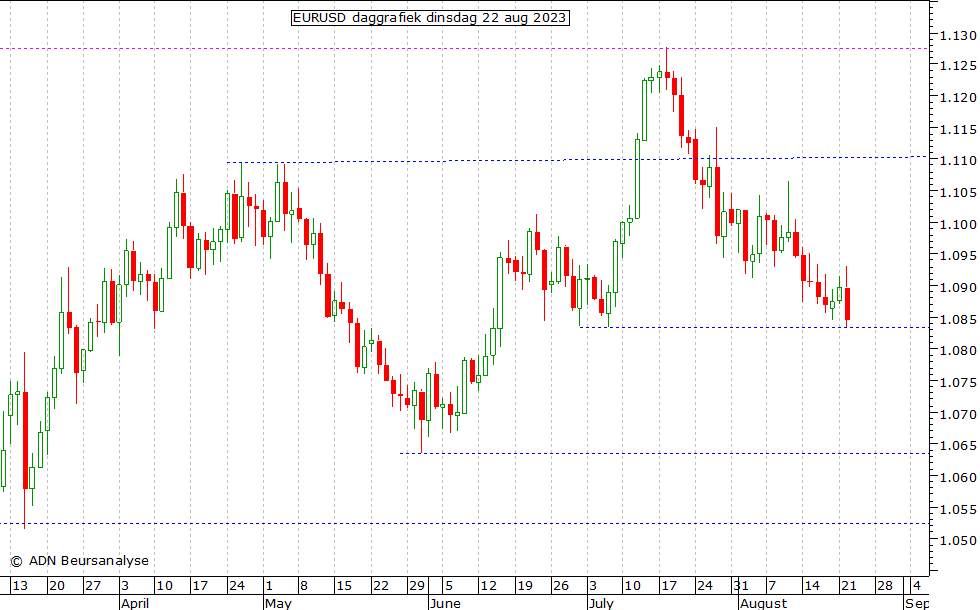Click the last red candlestick on the chart
This screenshot has width=980, height=610.
pos(847,304)
